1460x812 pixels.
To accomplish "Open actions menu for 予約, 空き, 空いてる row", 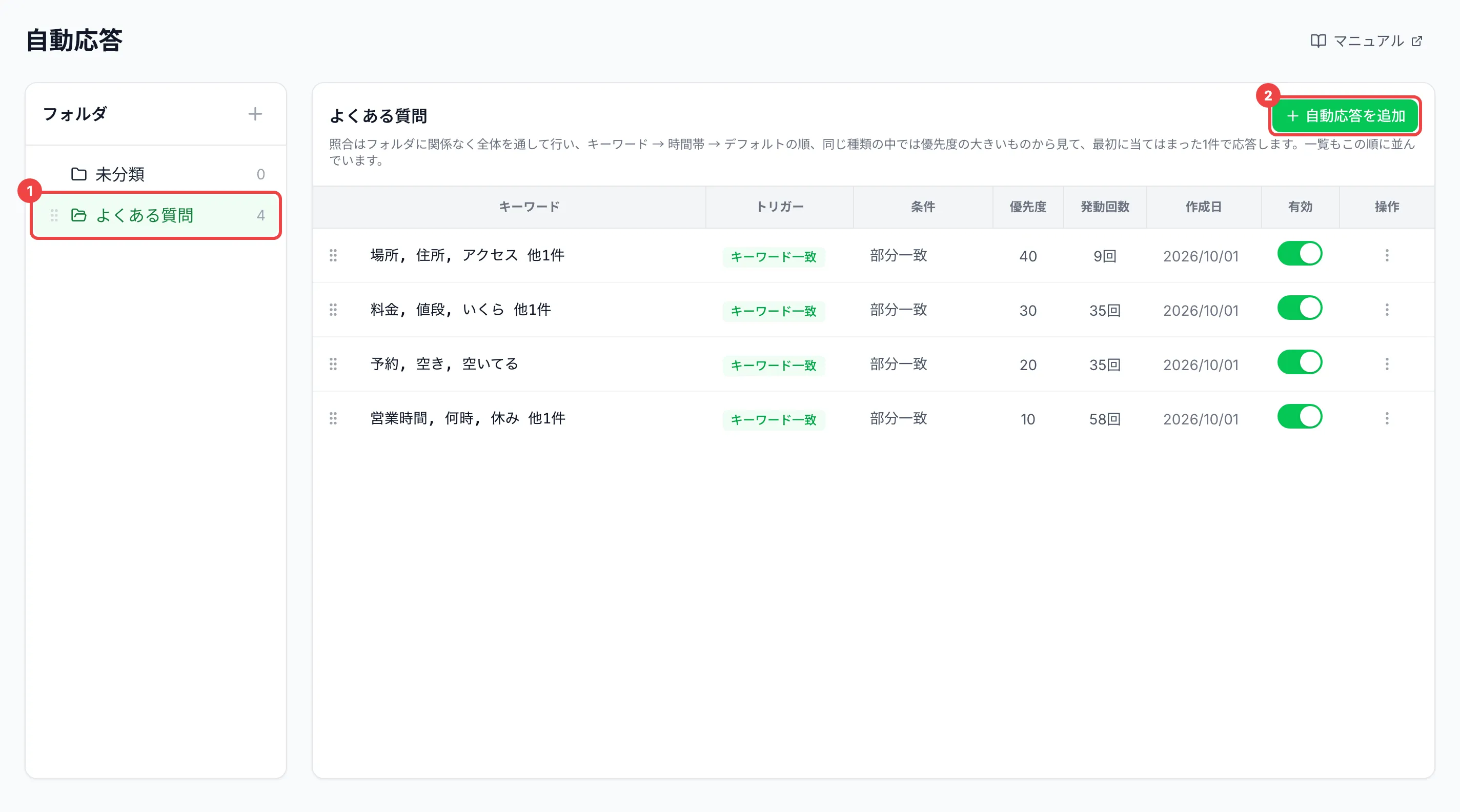I will 1387,364.
